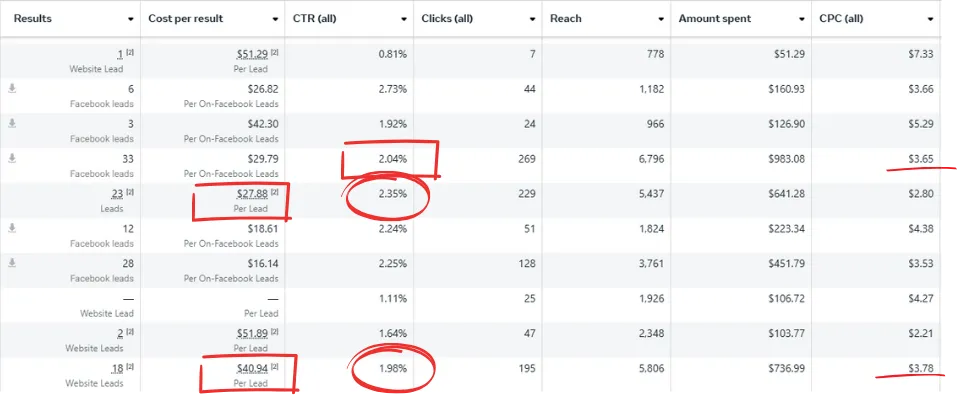Screen dimensions: 957x395
Task: Click the $51.89 cost per result link
Action: [x=251, y=333]
